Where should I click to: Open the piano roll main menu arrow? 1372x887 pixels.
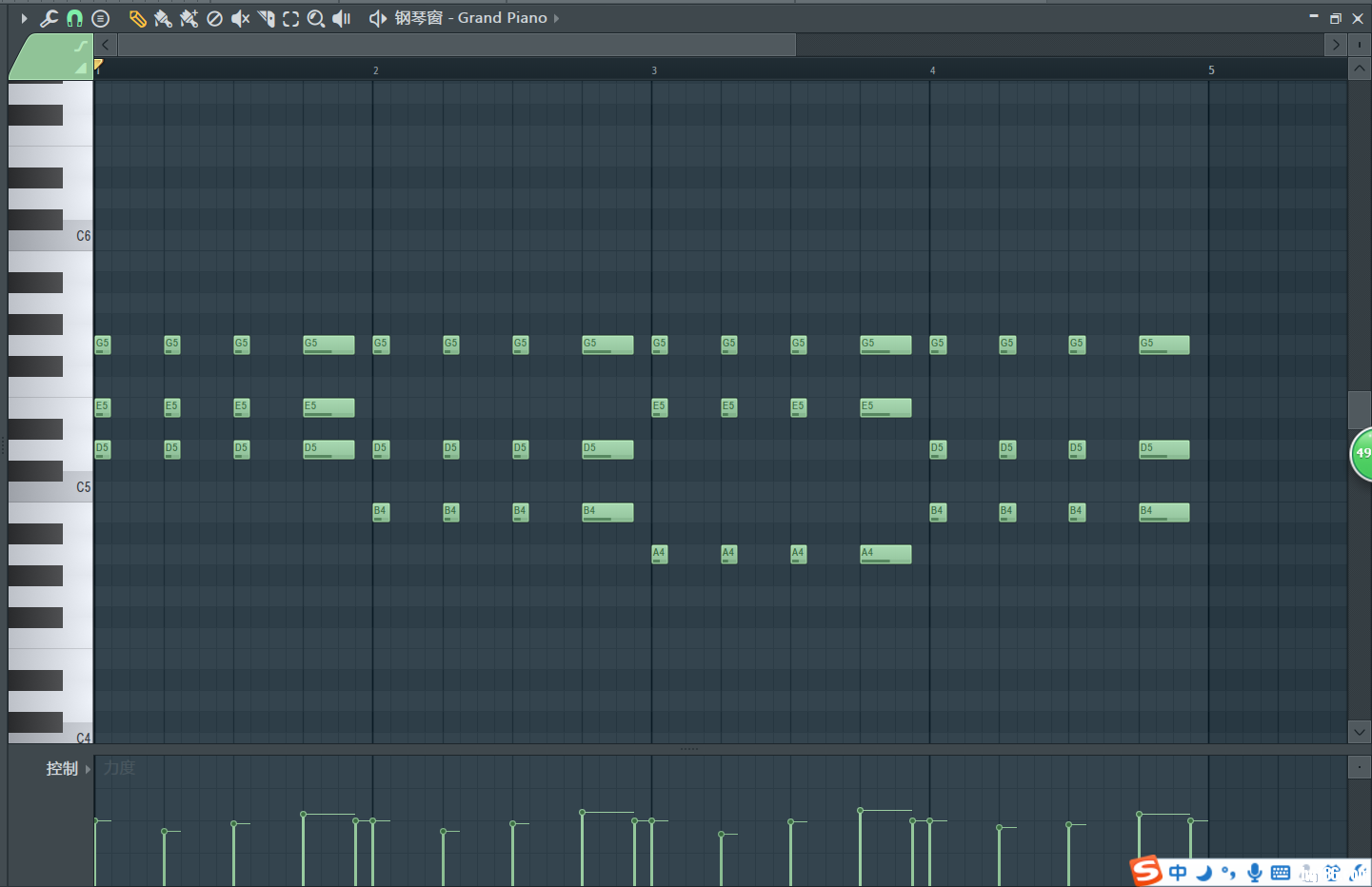[24, 18]
